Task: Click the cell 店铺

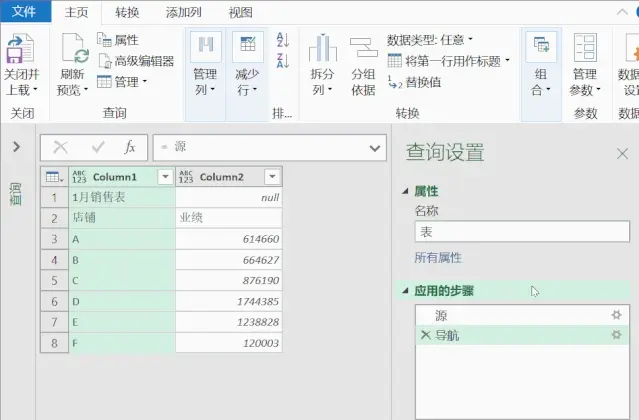Action: pyautogui.click(x=122, y=218)
